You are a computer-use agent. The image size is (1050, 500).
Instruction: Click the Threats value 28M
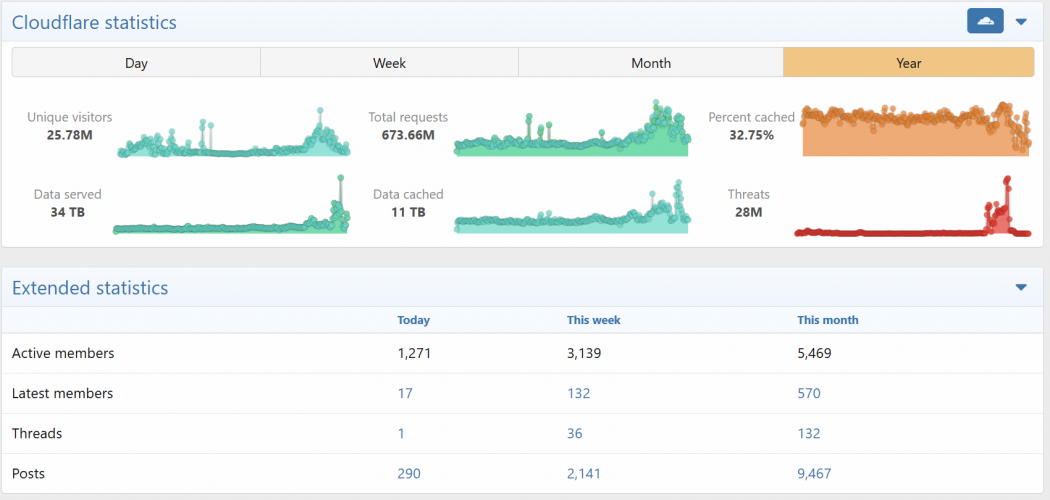click(x=749, y=213)
